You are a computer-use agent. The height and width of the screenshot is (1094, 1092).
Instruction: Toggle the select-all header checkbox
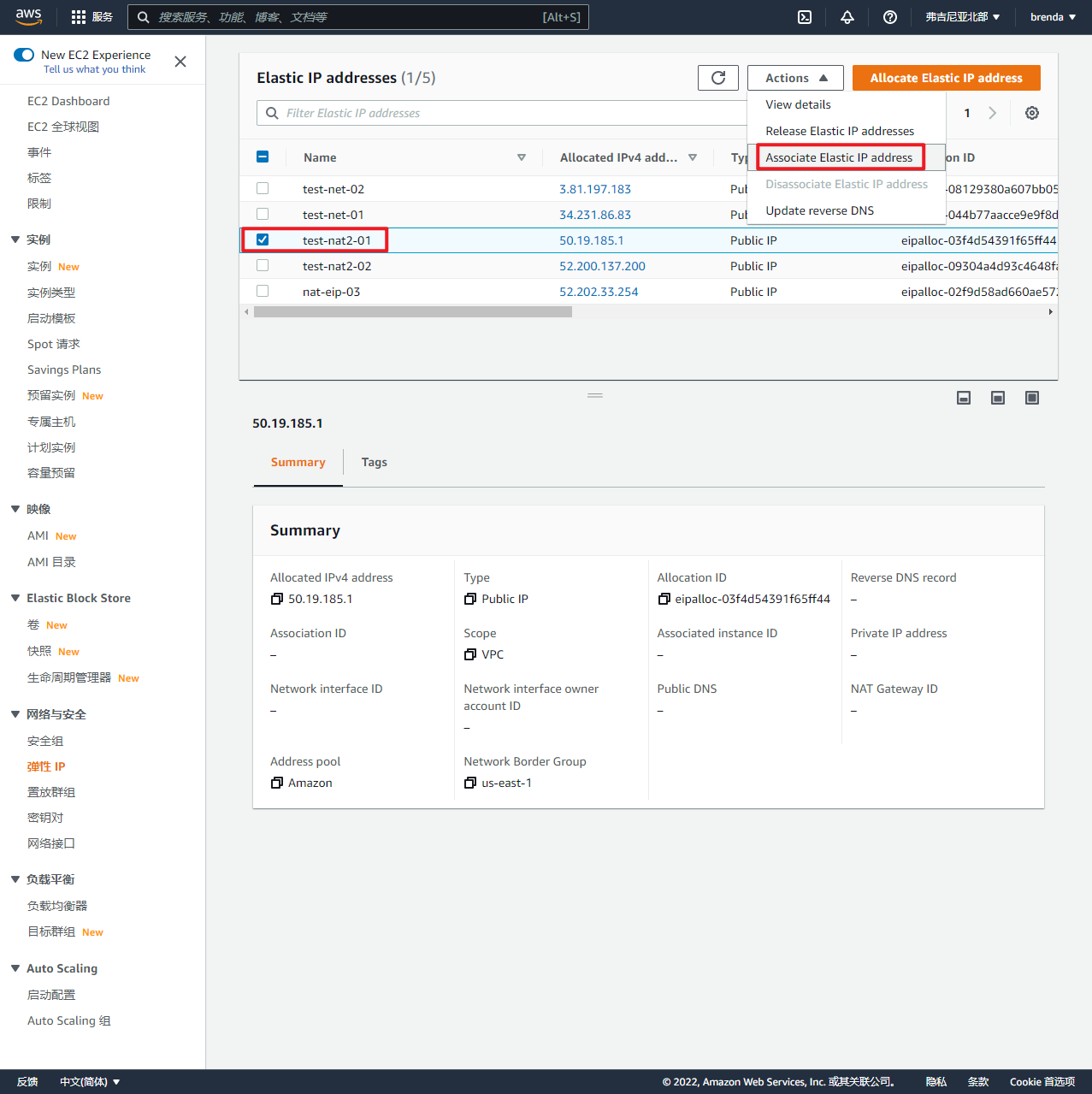263,157
